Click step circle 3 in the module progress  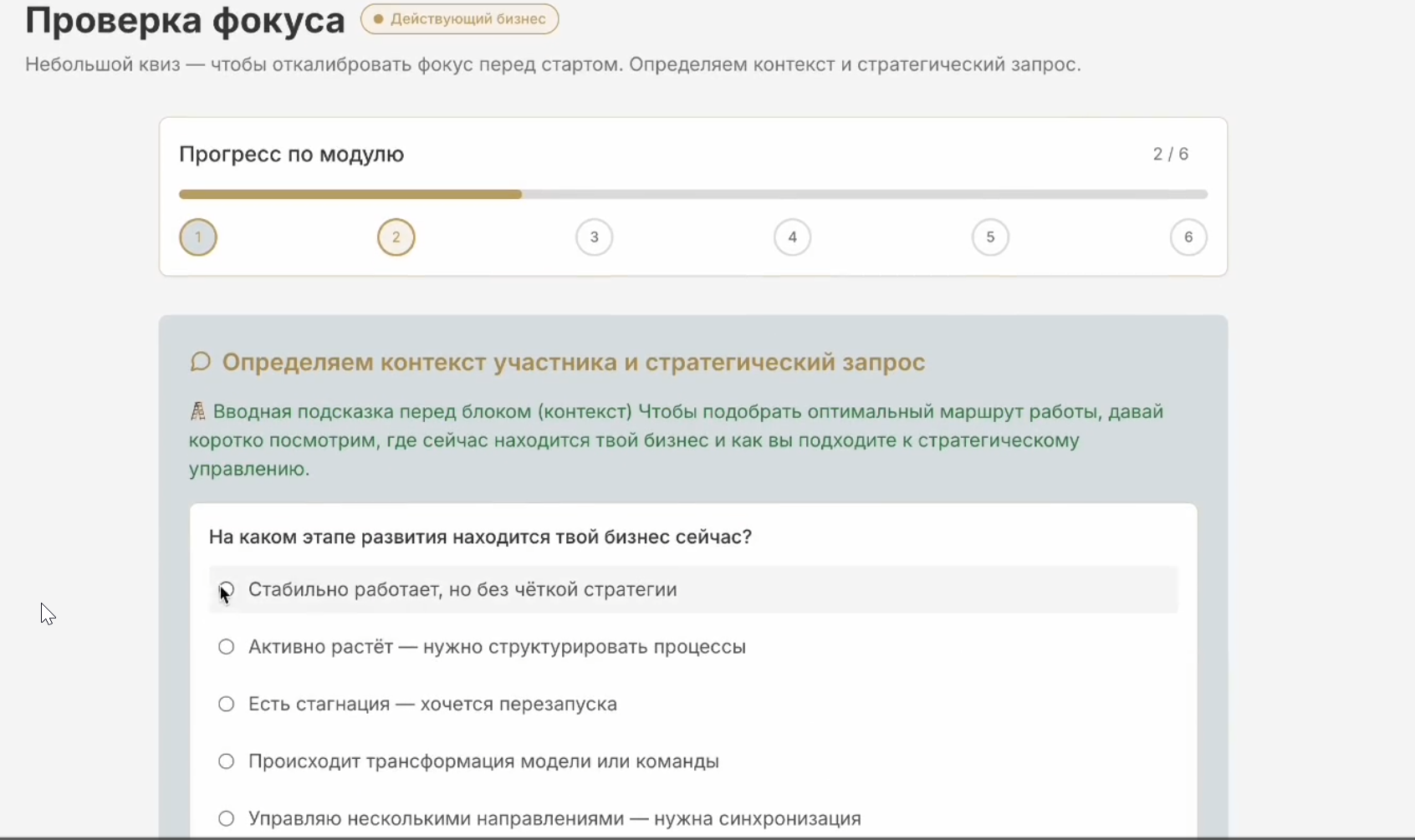coord(594,237)
